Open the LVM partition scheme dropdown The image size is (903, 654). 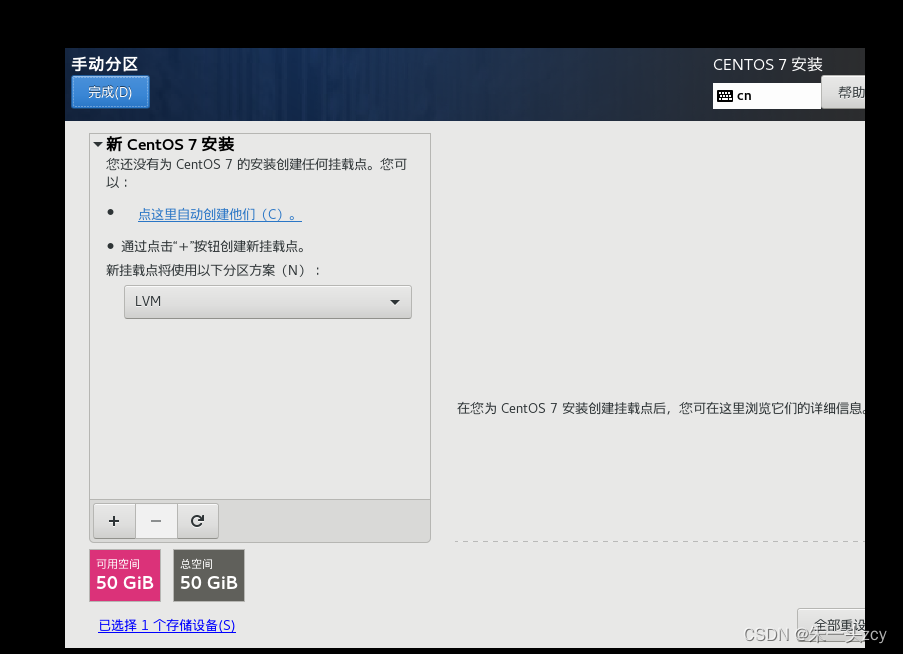(268, 302)
